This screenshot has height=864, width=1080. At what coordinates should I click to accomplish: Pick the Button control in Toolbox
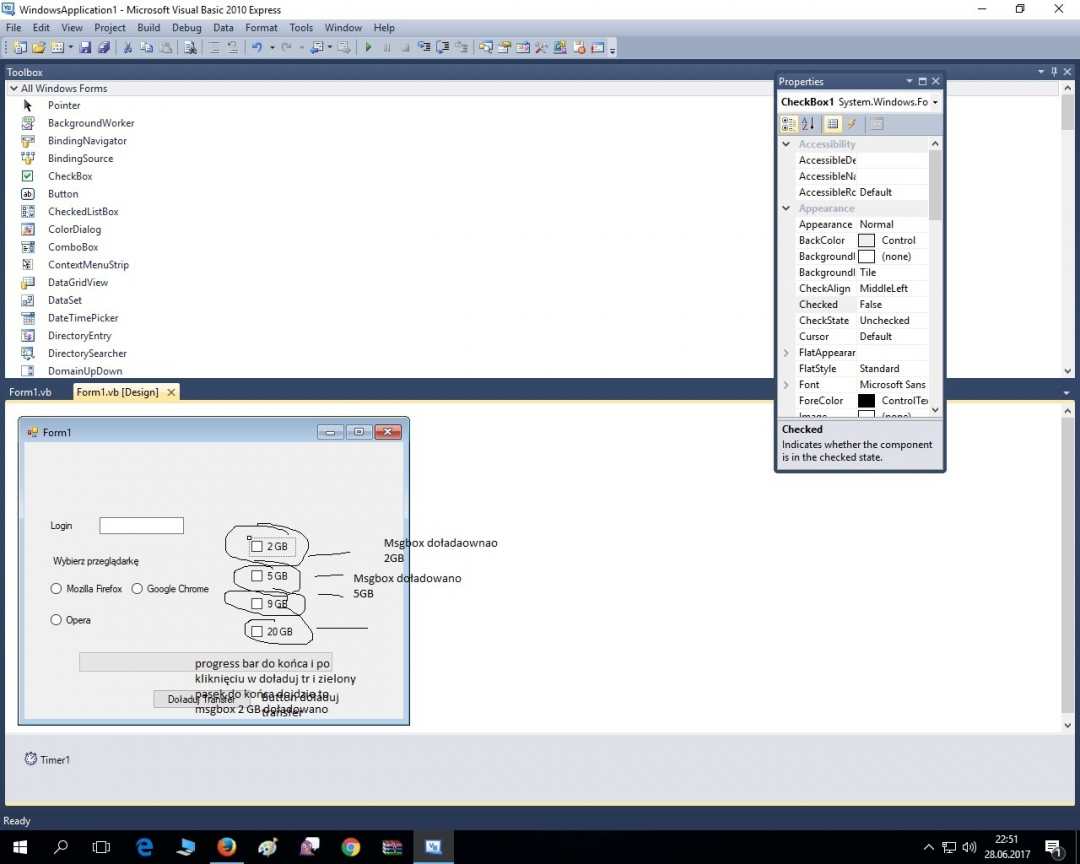point(62,194)
